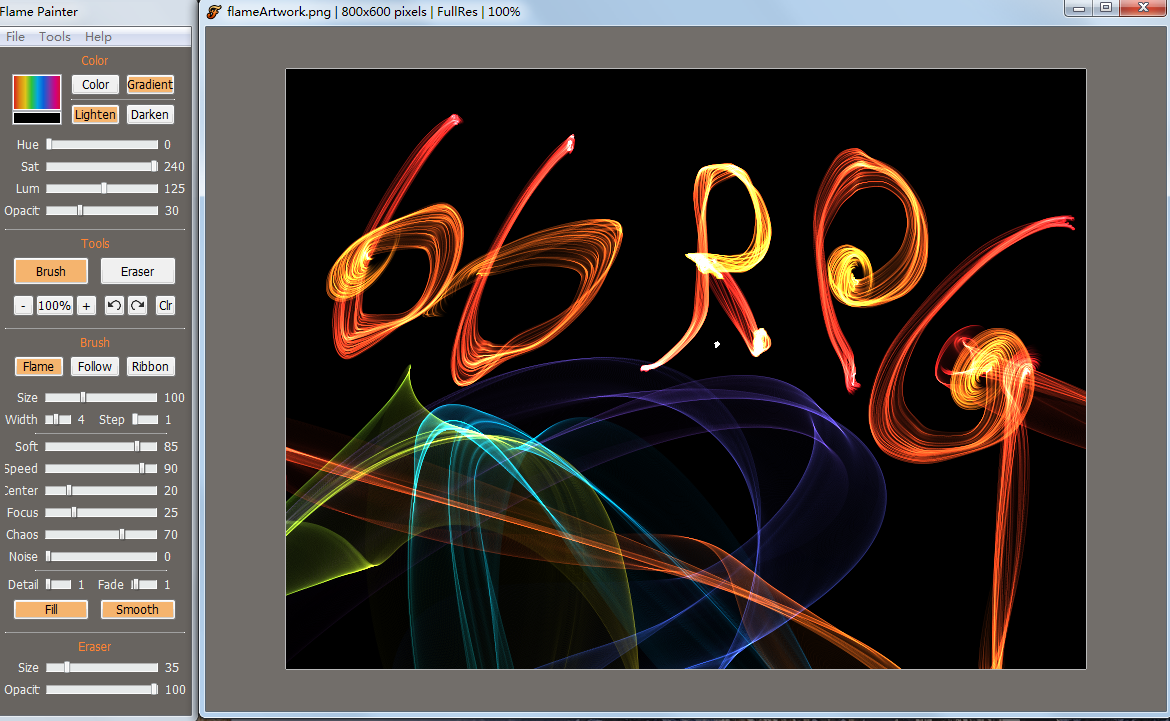Click the color Opacit slider set to 30
Screen dimensions: 1170x721
[102, 210]
